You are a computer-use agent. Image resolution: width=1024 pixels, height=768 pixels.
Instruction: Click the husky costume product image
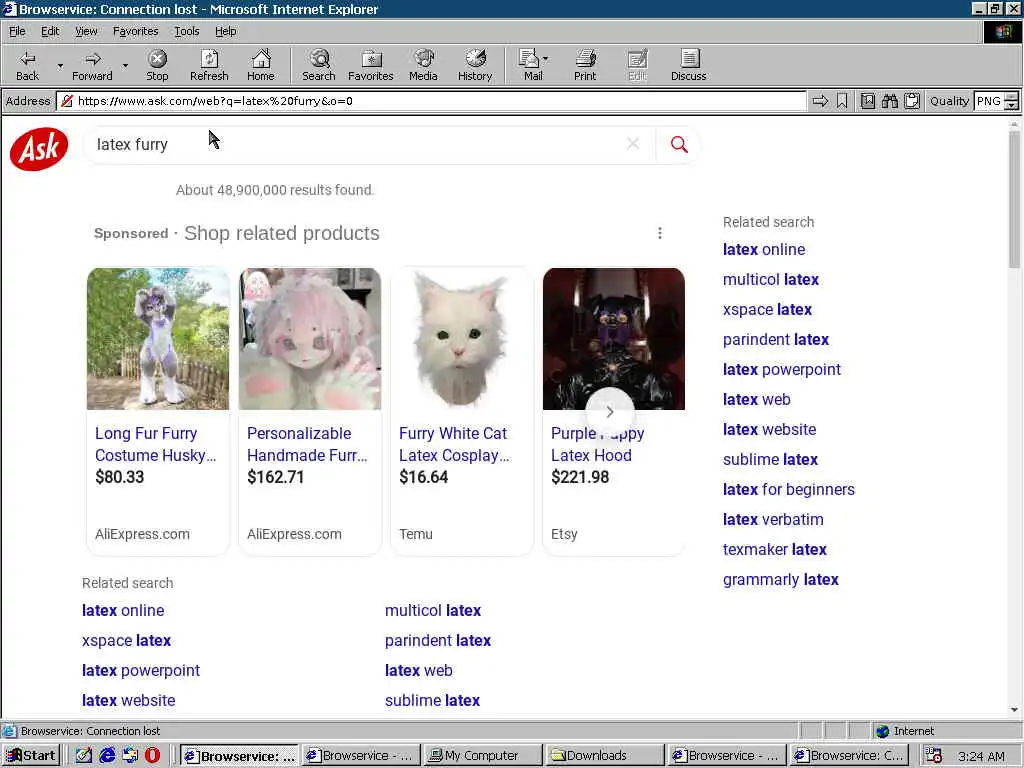[x=158, y=339]
